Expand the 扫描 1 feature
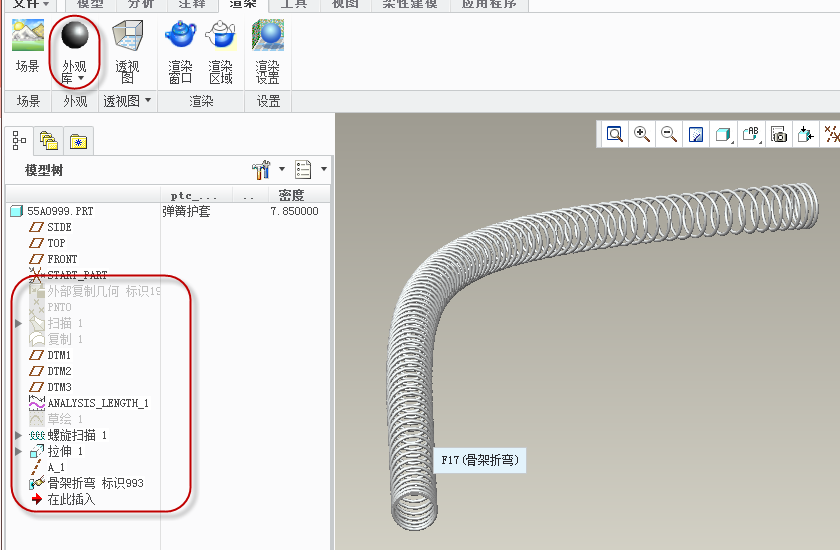 [x=19, y=323]
